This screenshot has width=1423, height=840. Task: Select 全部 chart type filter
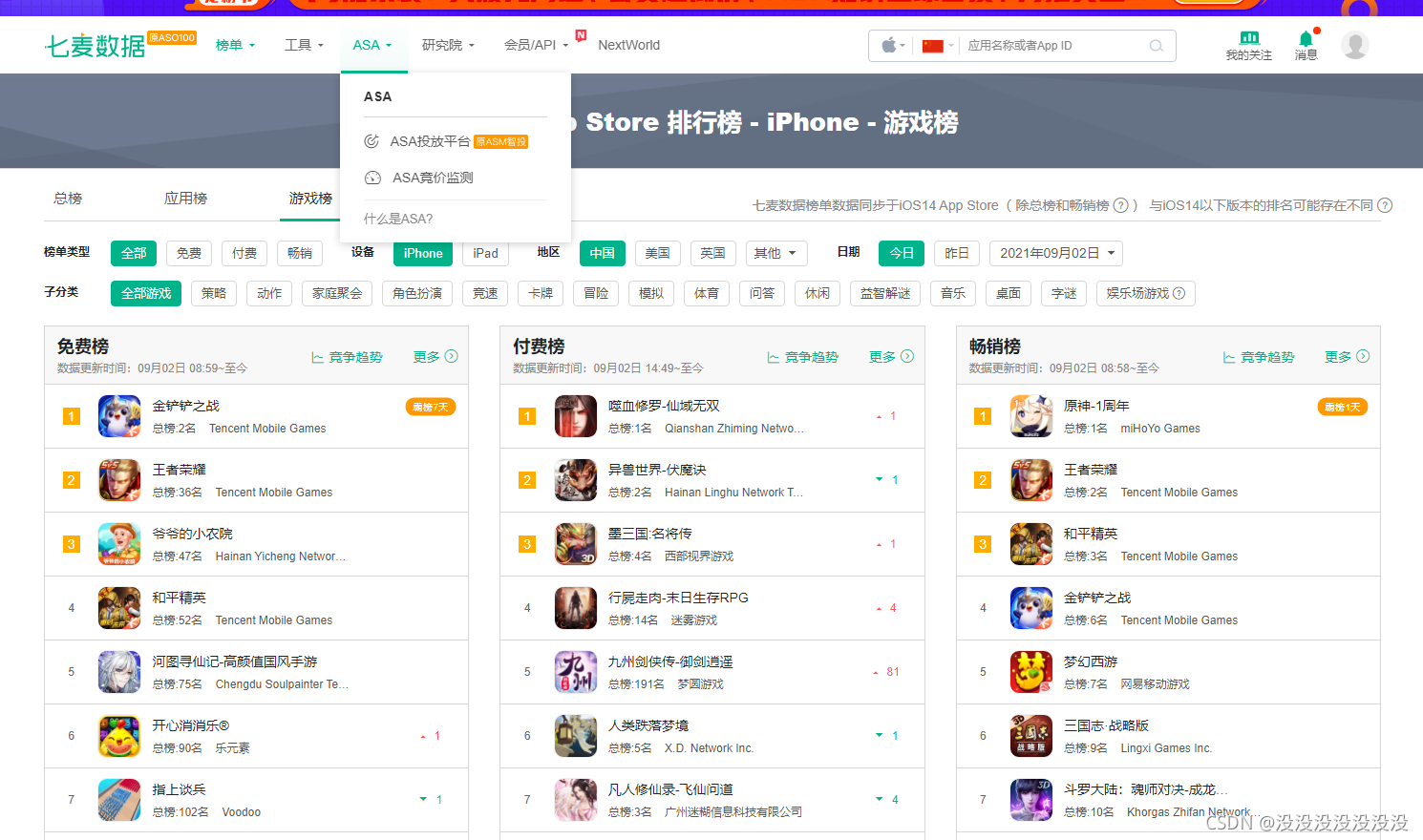tap(134, 253)
